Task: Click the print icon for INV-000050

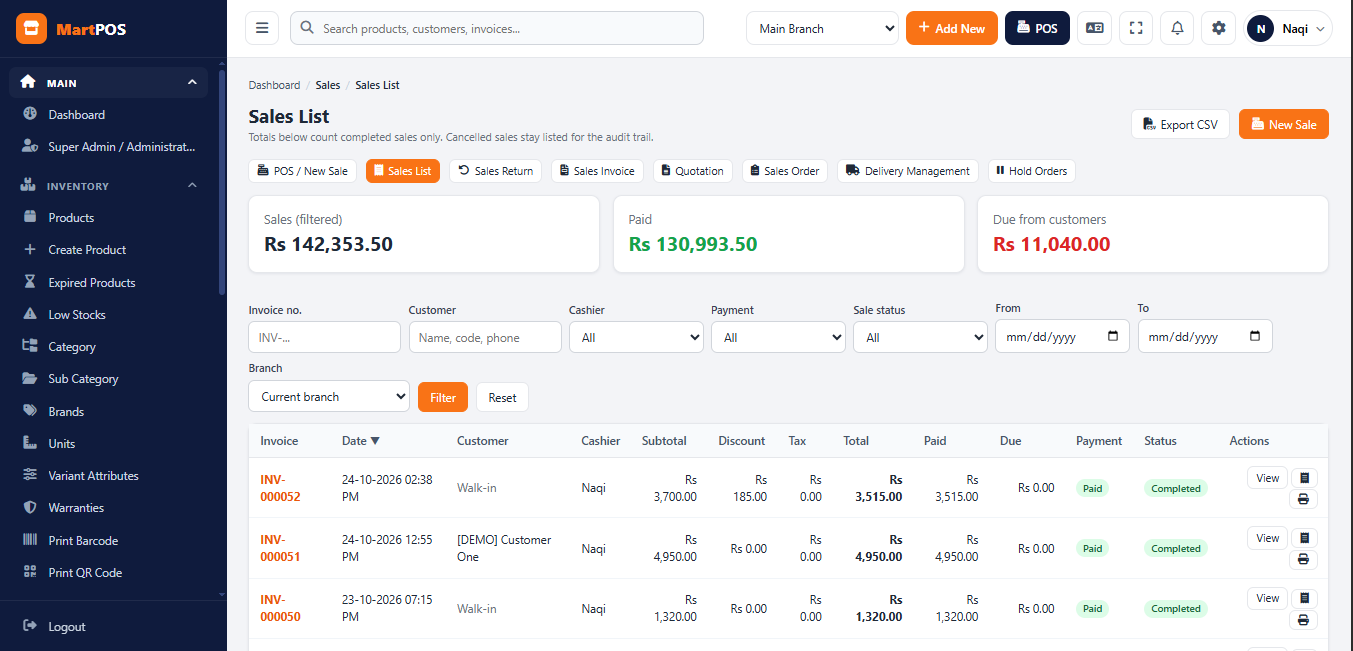Action: (1303, 620)
